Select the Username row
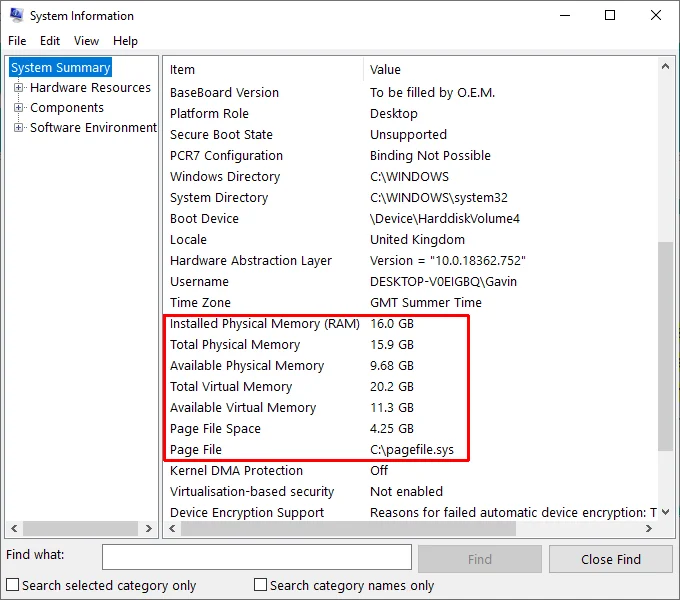The height and width of the screenshot is (600, 680). [410, 282]
